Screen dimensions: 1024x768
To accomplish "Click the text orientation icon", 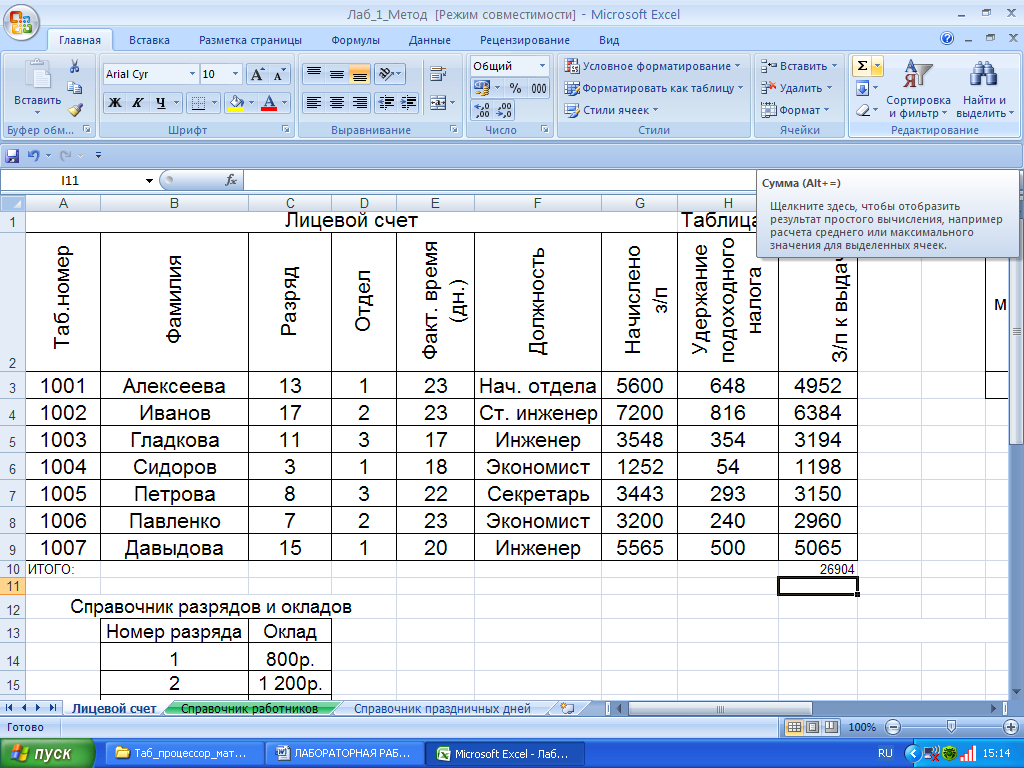I will tap(391, 74).
